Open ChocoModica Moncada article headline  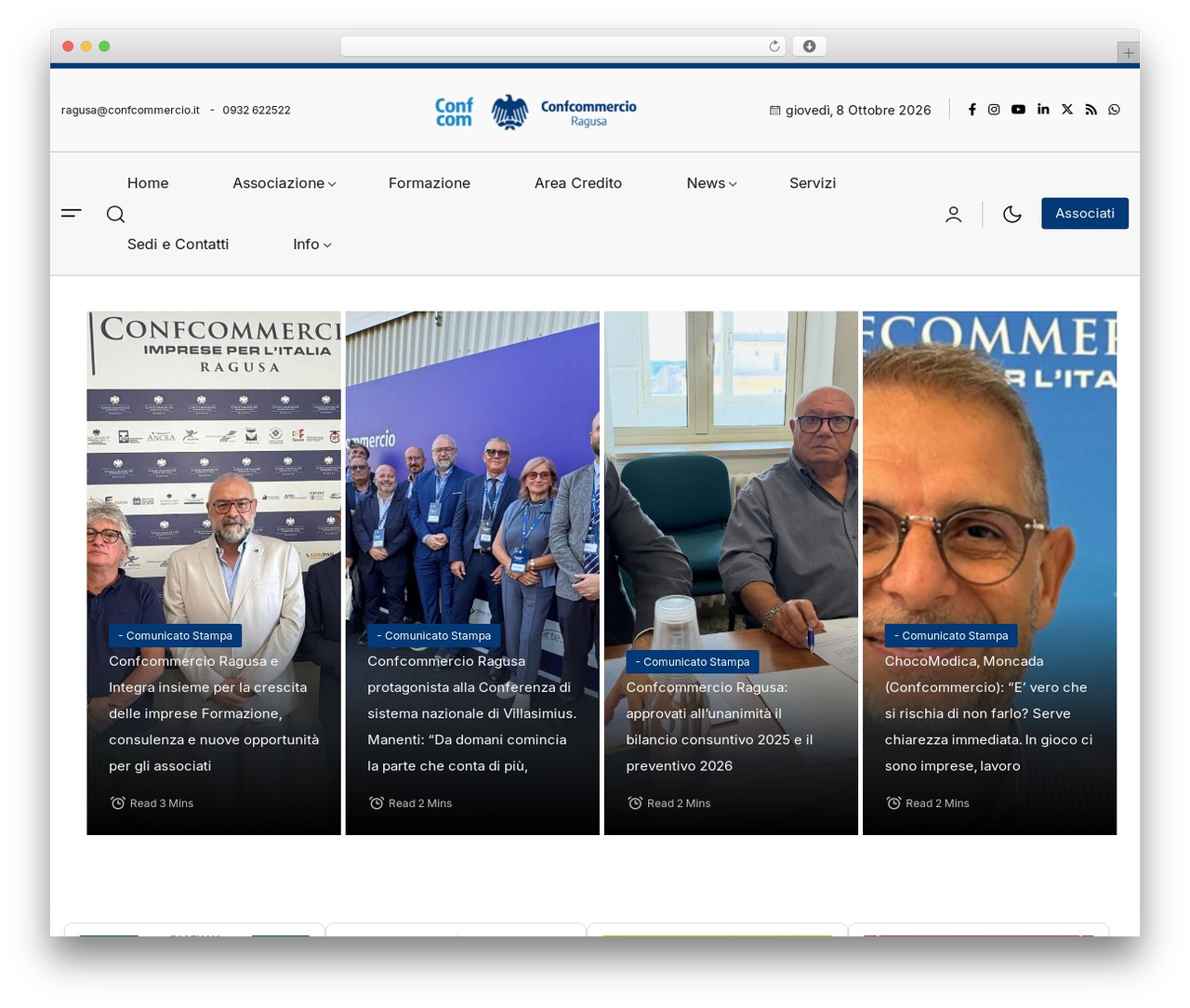click(x=989, y=714)
